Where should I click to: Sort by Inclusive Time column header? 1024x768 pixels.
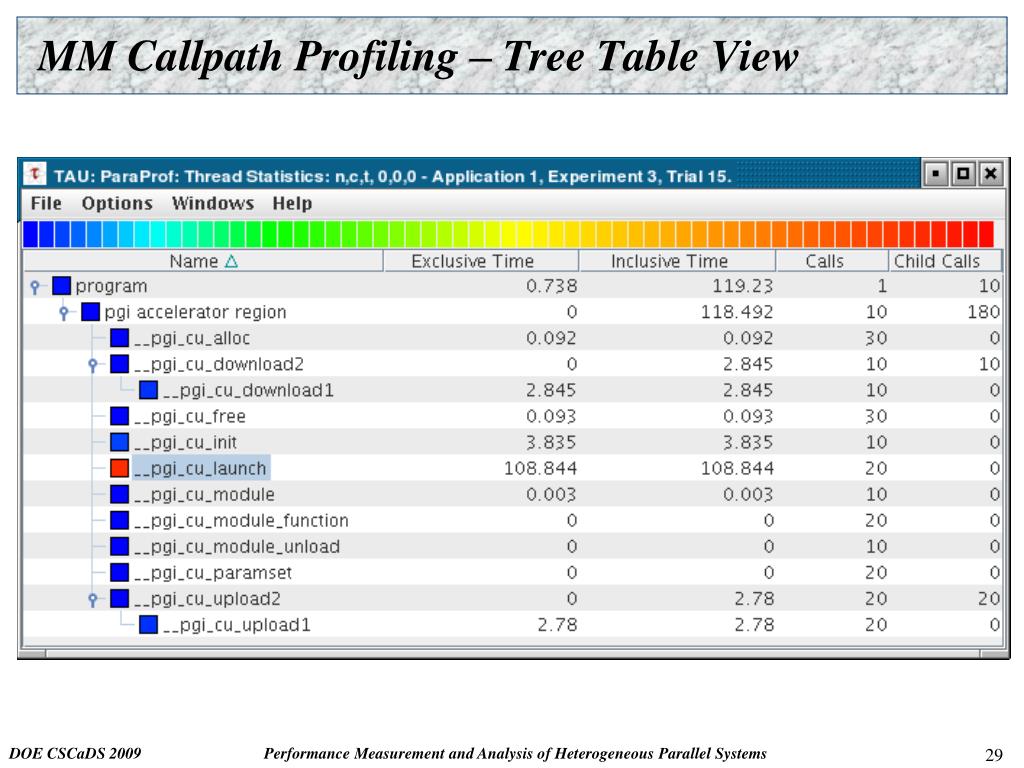[677, 261]
